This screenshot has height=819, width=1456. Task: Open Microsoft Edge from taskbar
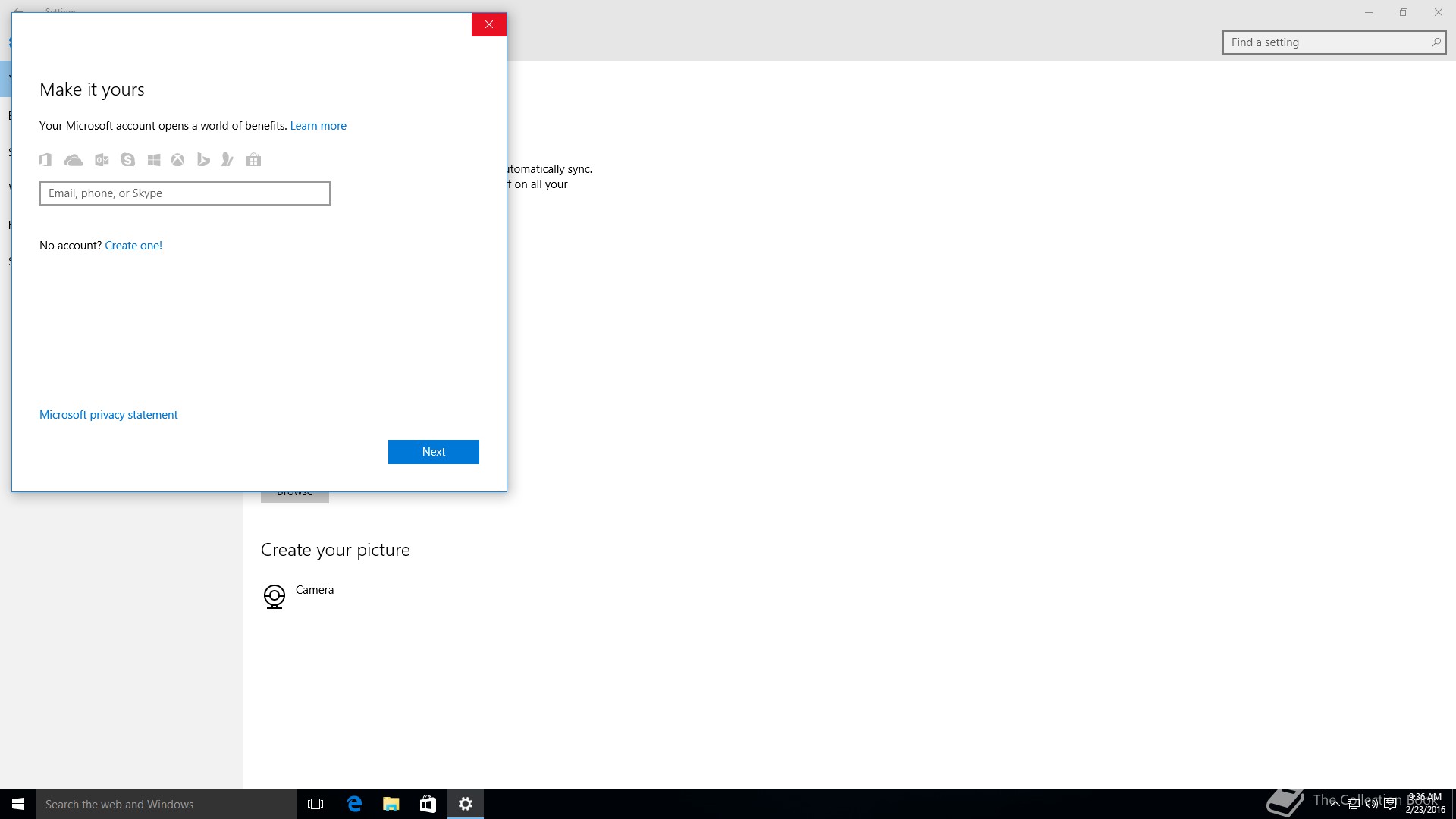(x=354, y=804)
